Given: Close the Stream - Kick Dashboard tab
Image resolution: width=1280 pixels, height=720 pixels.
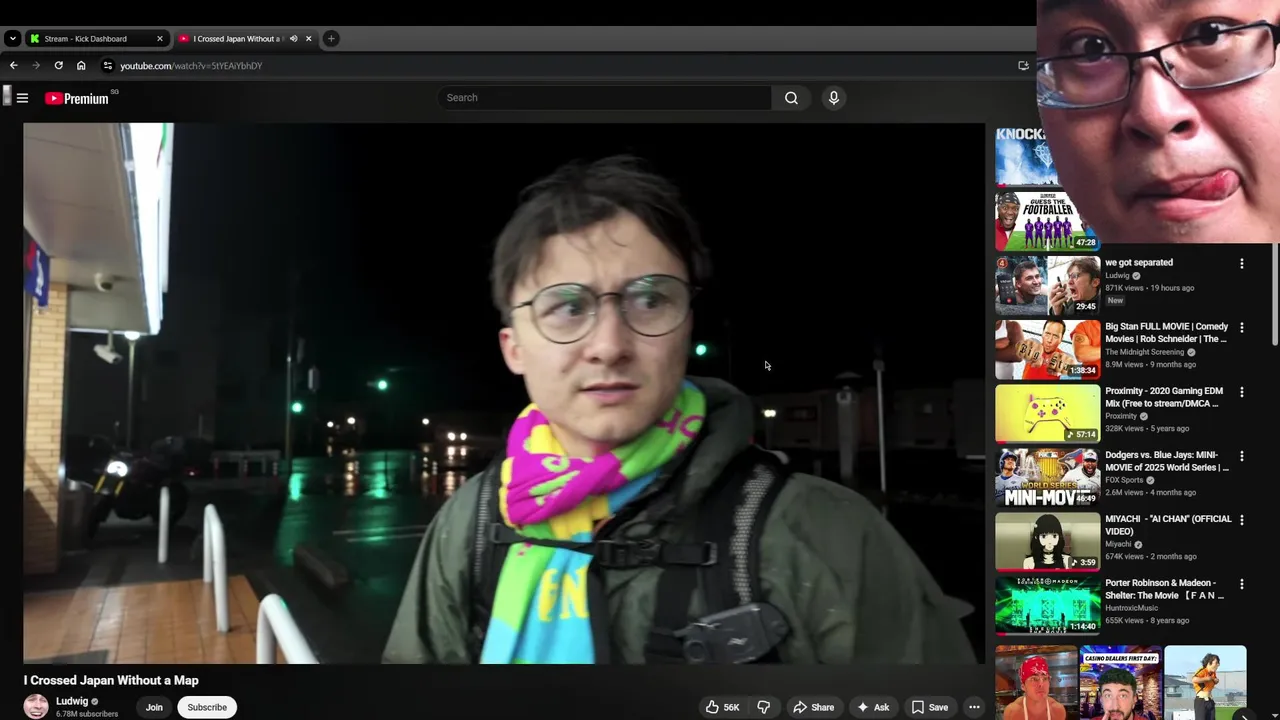Looking at the screenshot, I should coord(159,39).
